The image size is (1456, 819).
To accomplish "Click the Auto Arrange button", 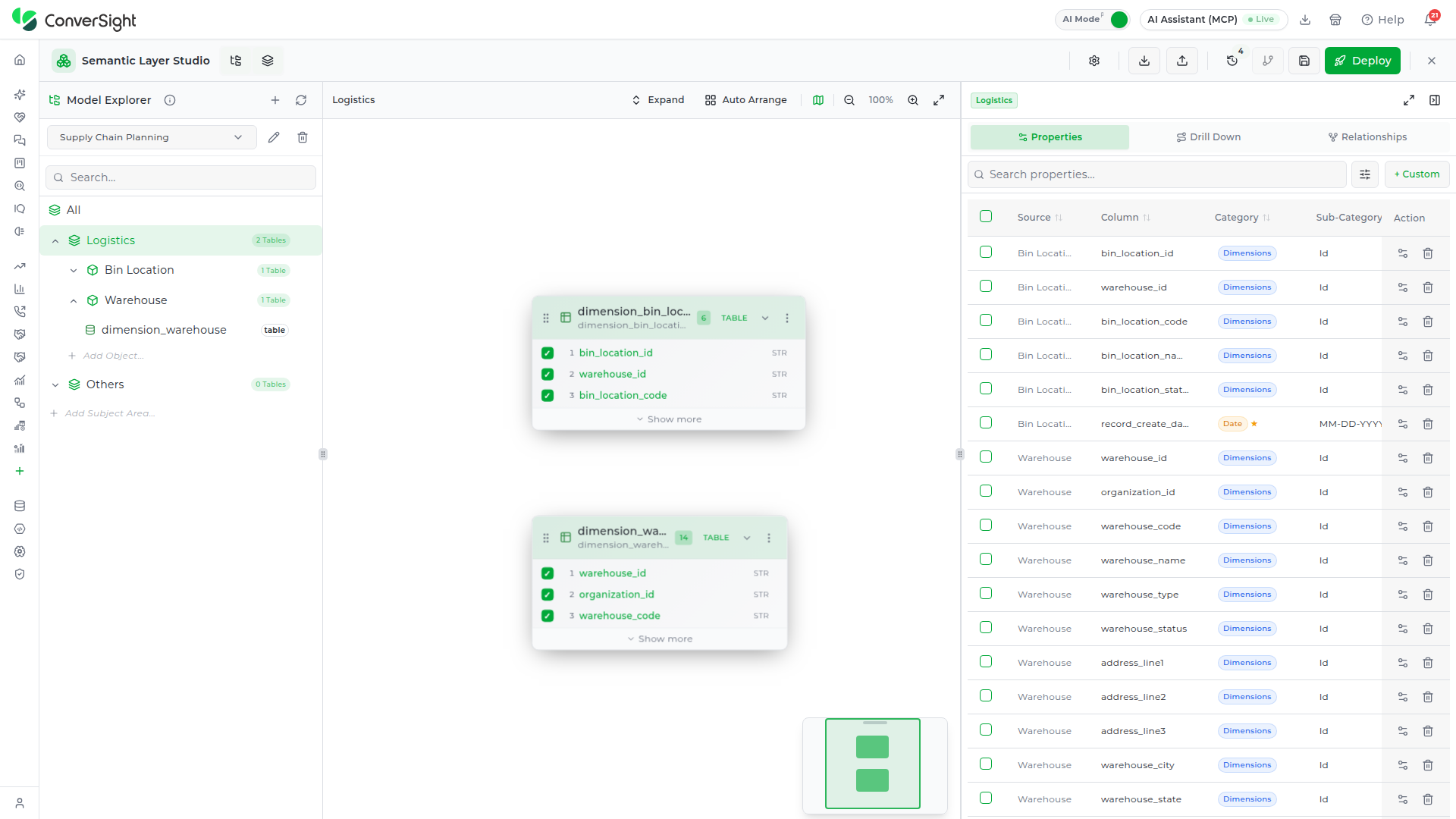I will point(746,100).
